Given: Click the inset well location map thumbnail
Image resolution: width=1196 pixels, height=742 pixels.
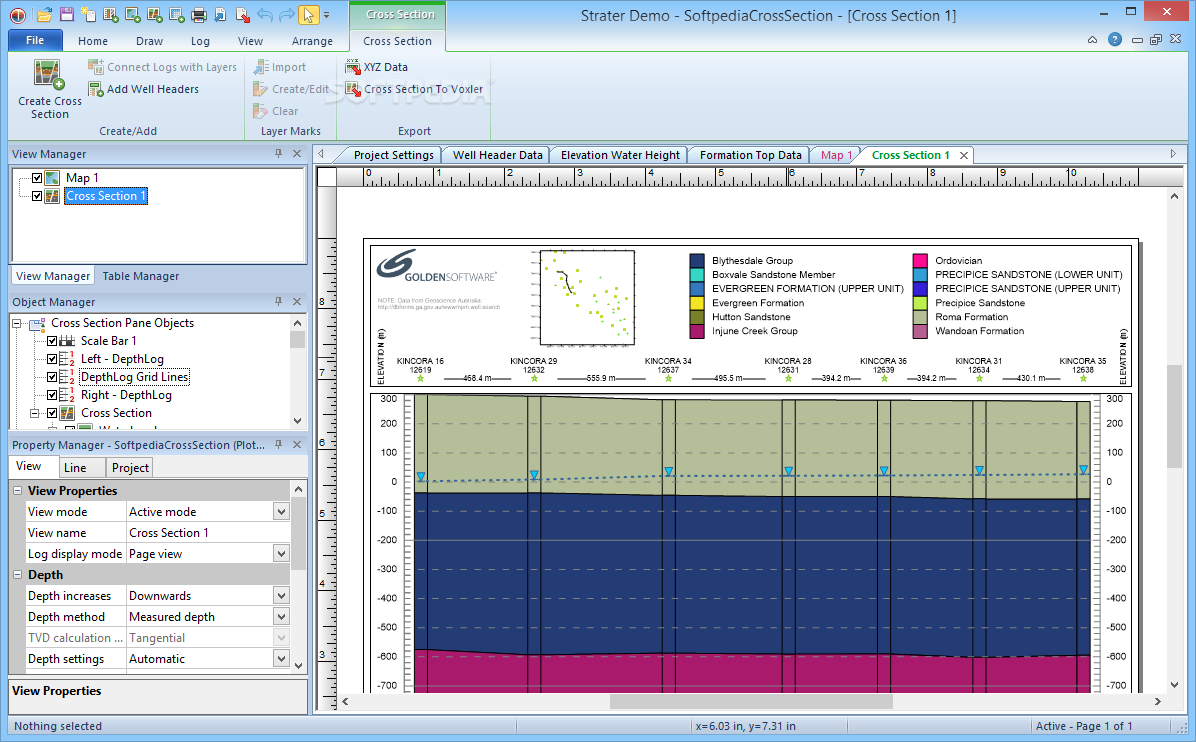Looking at the screenshot, I should click(x=587, y=297).
